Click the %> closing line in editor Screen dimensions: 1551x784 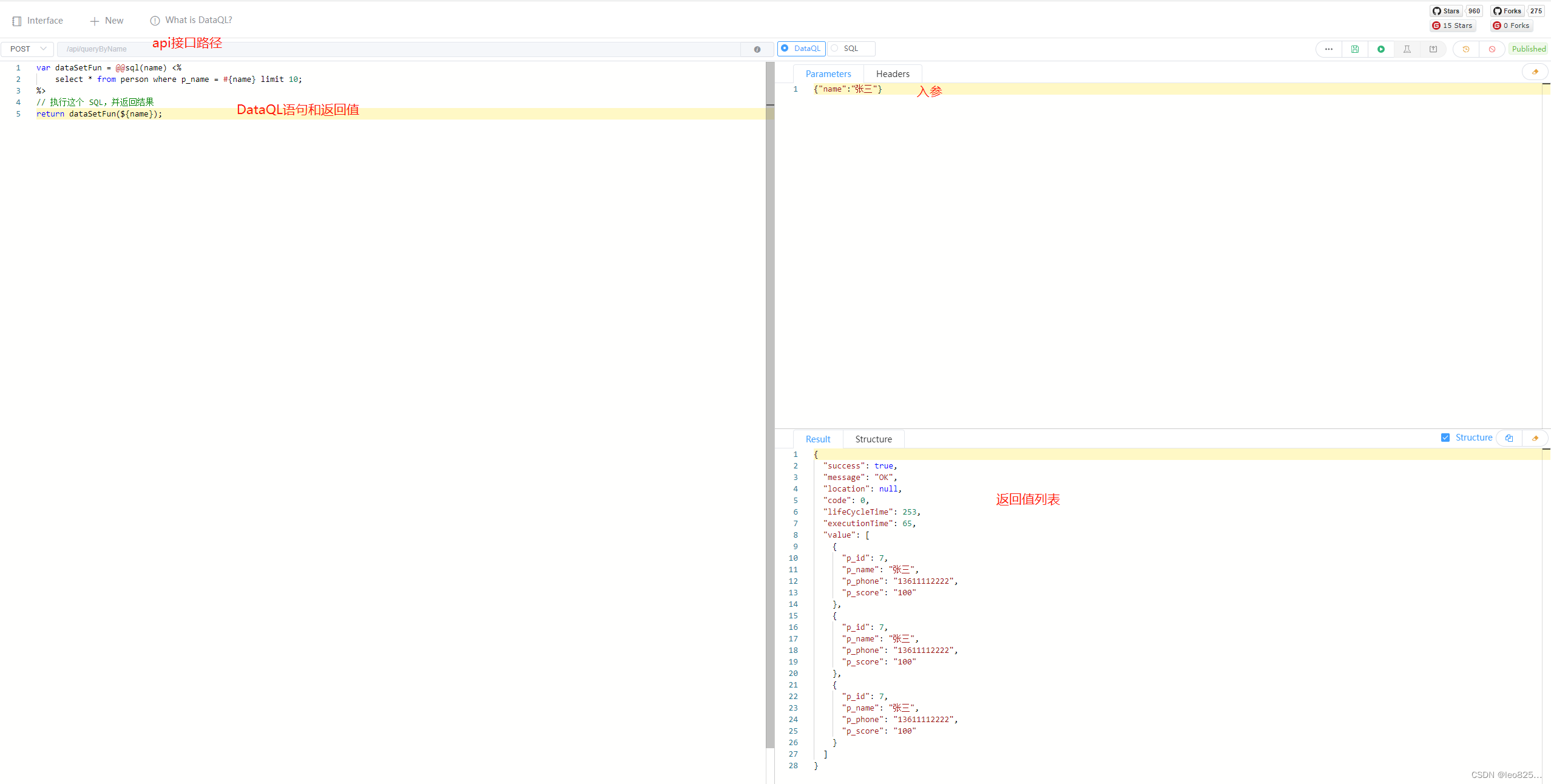click(41, 91)
